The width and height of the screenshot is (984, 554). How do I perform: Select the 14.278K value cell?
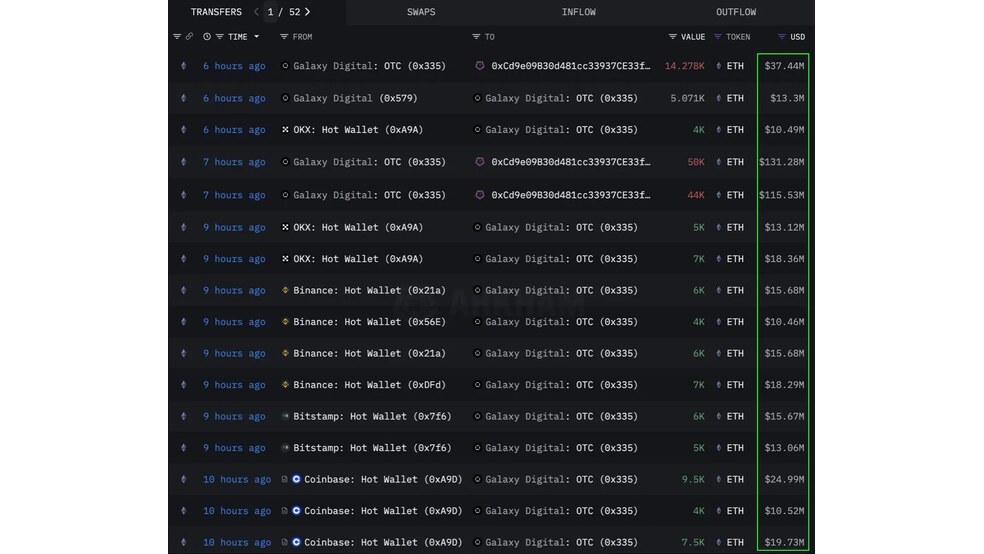[684, 66]
